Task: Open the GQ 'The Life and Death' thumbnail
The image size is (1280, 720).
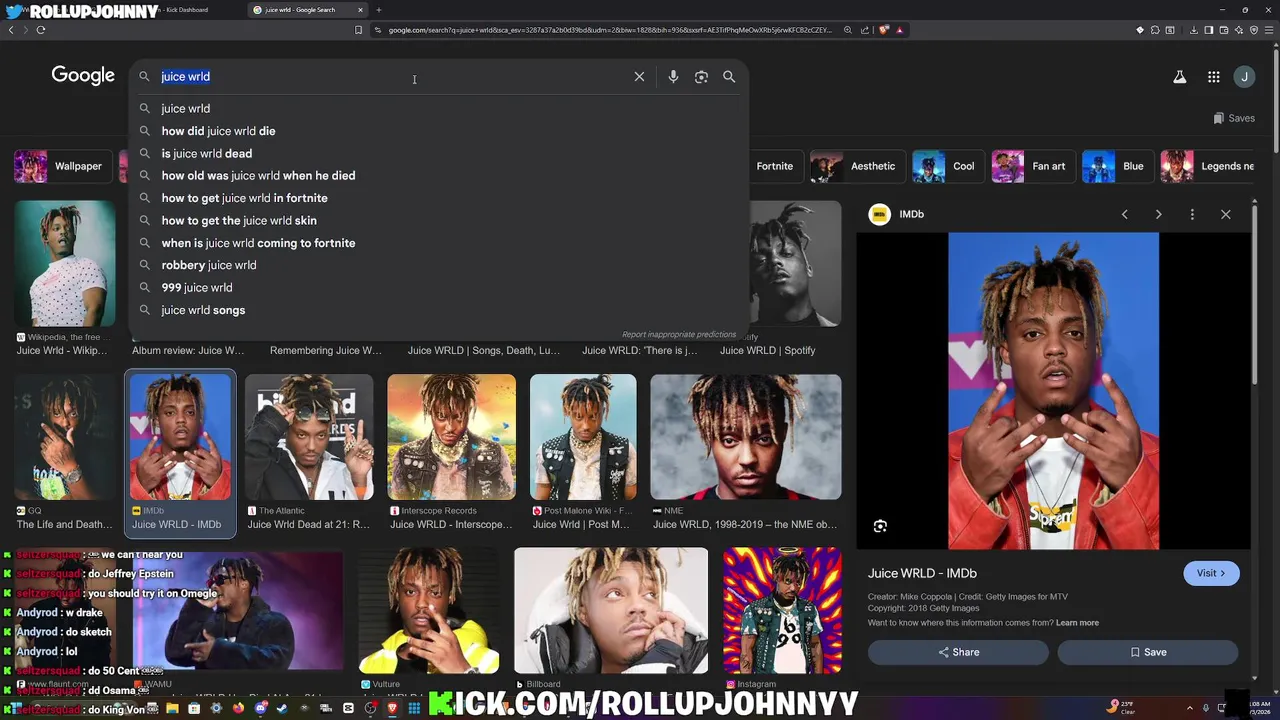Action: [x=65, y=437]
